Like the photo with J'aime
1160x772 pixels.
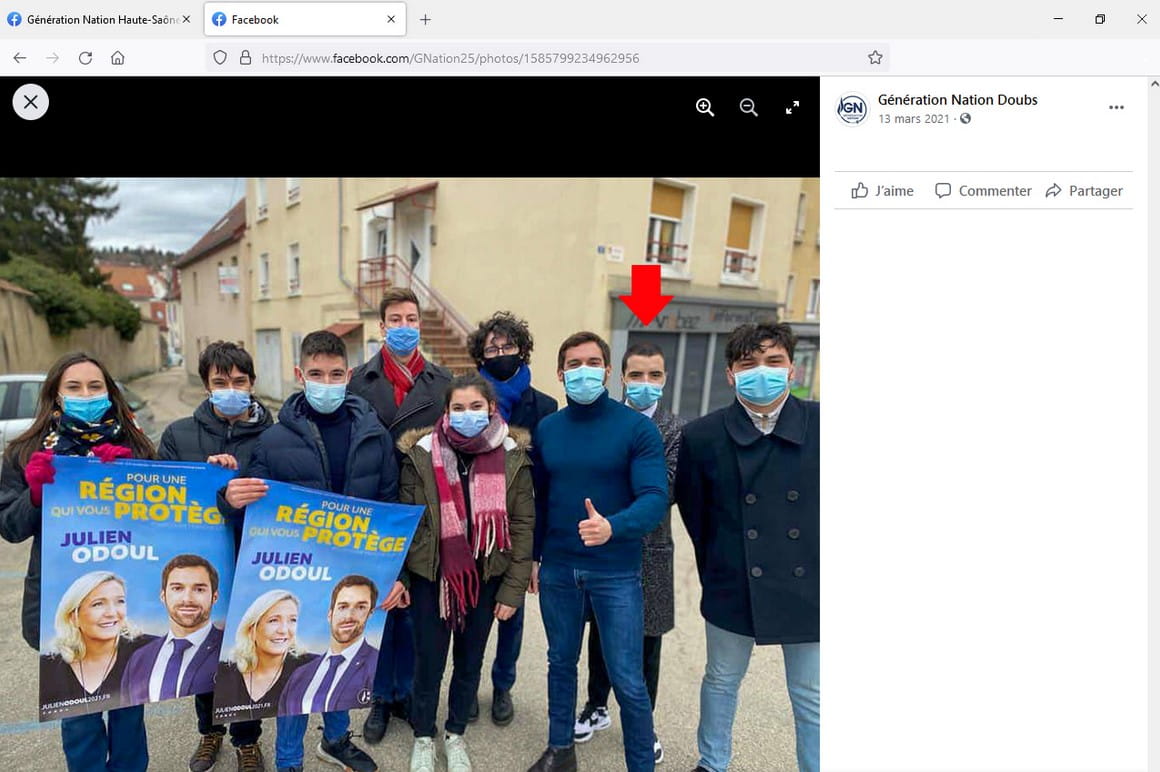(882, 191)
